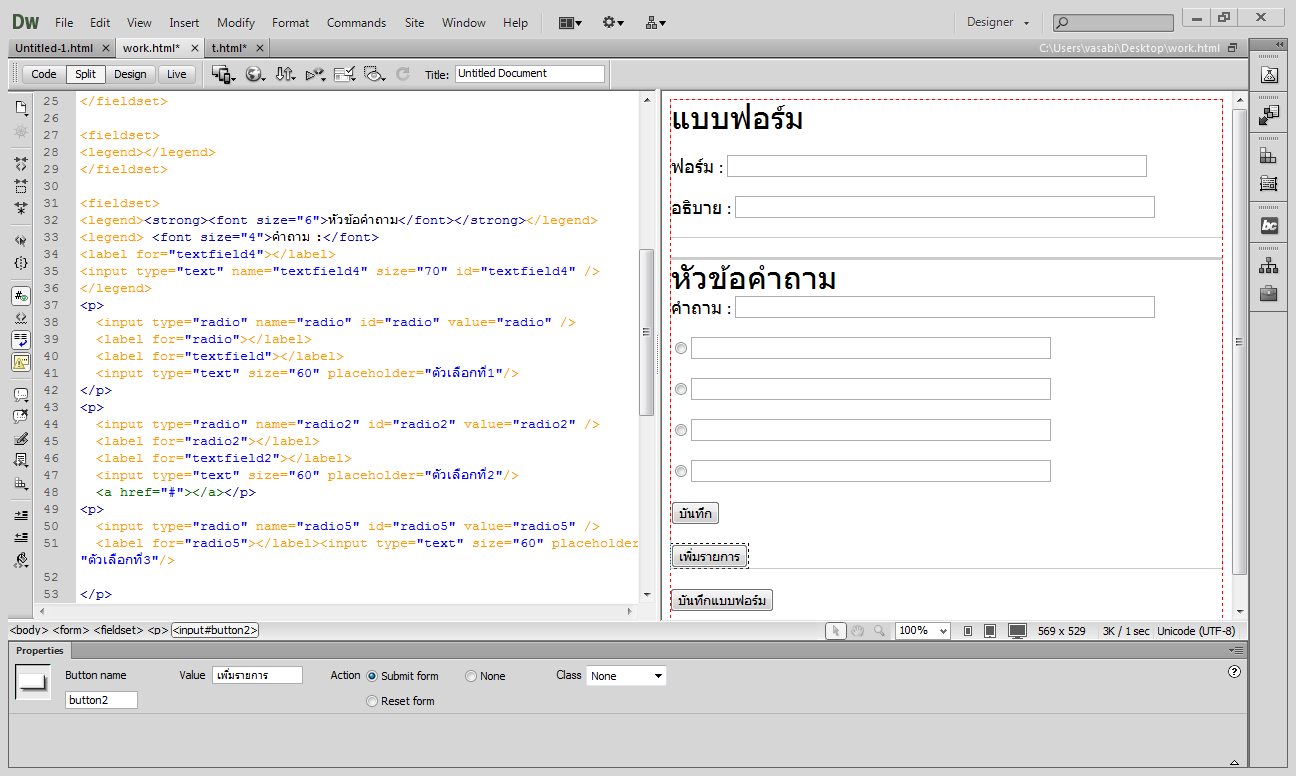Open Layout dropdown in application bar

click(570, 22)
